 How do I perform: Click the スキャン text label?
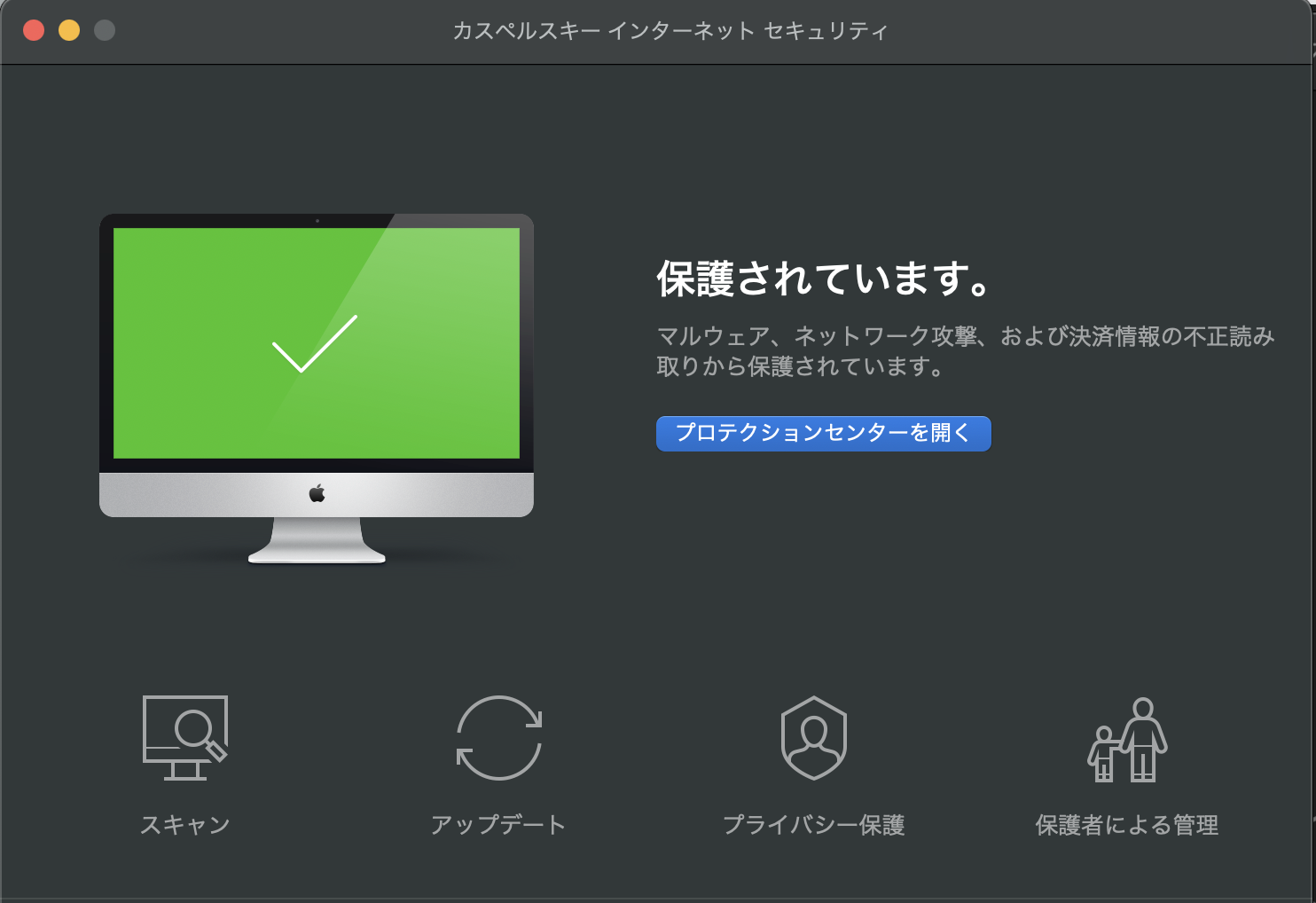(x=185, y=825)
